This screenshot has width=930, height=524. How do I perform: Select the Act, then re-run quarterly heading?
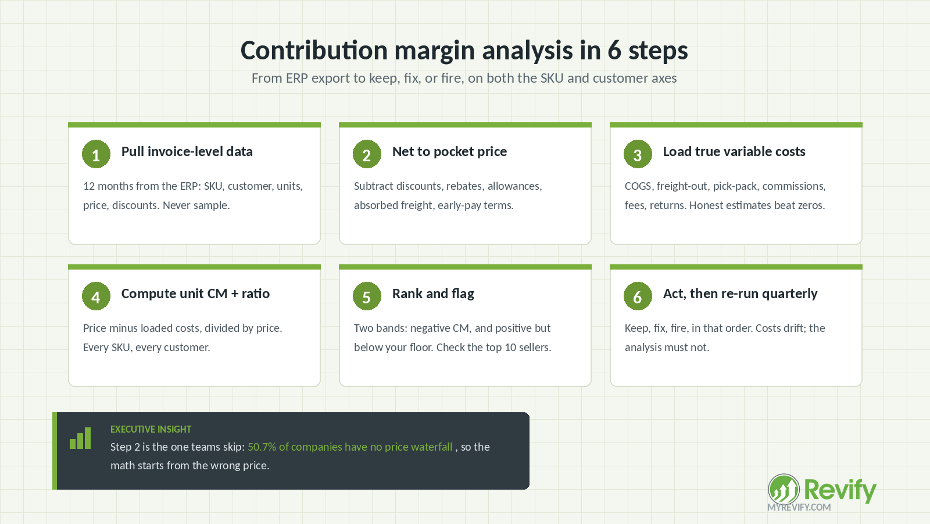pyautogui.click(x=740, y=294)
